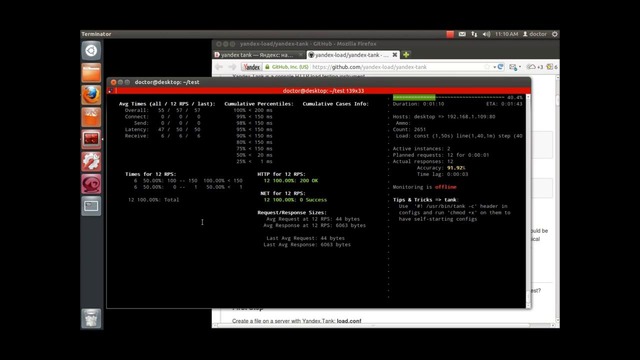Click the '0 Success' NET status text
640x360 pixels.
pyautogui.click(x=313, y=200)
